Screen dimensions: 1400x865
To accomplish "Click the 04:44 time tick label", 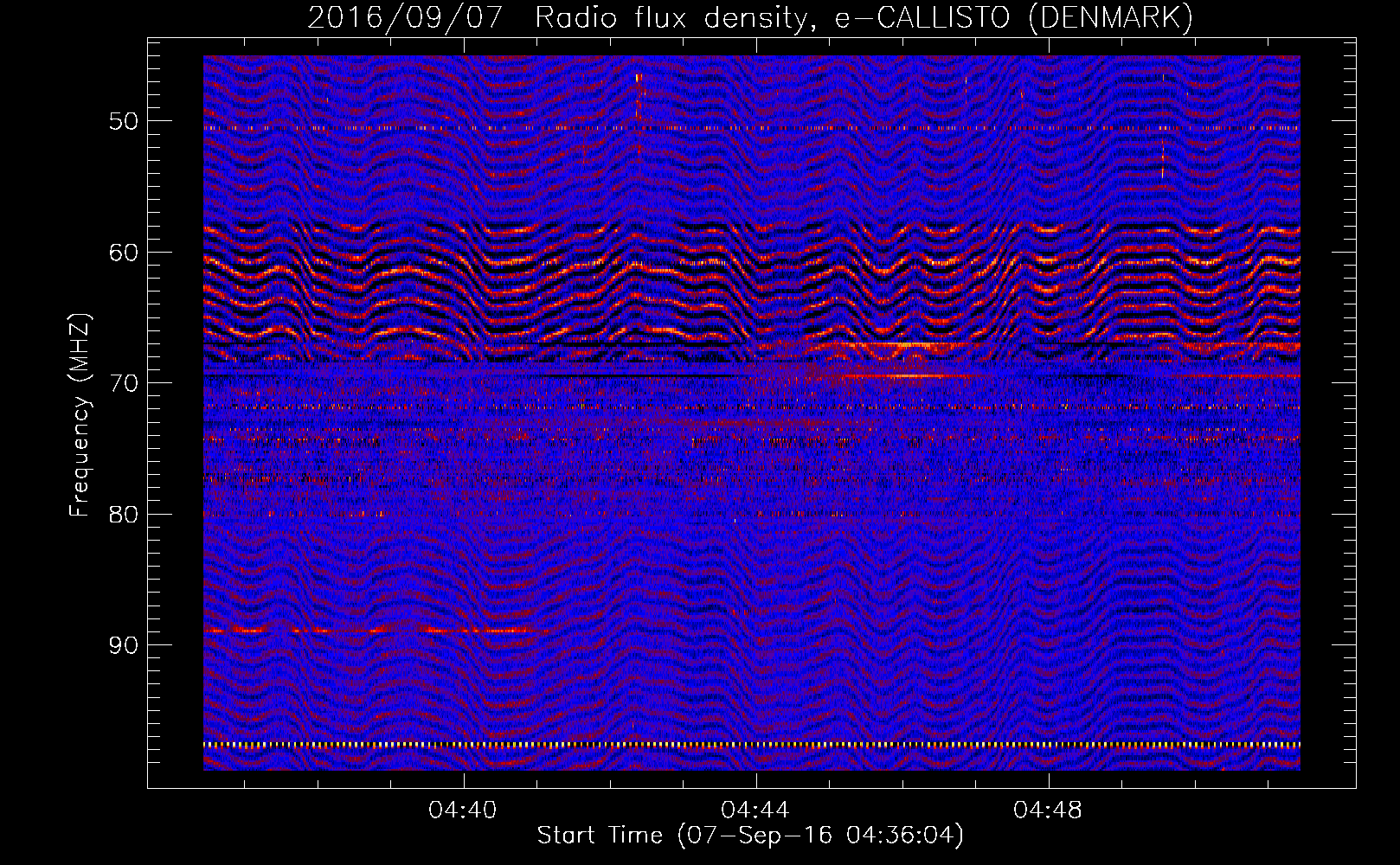I will tap(755, 811).
